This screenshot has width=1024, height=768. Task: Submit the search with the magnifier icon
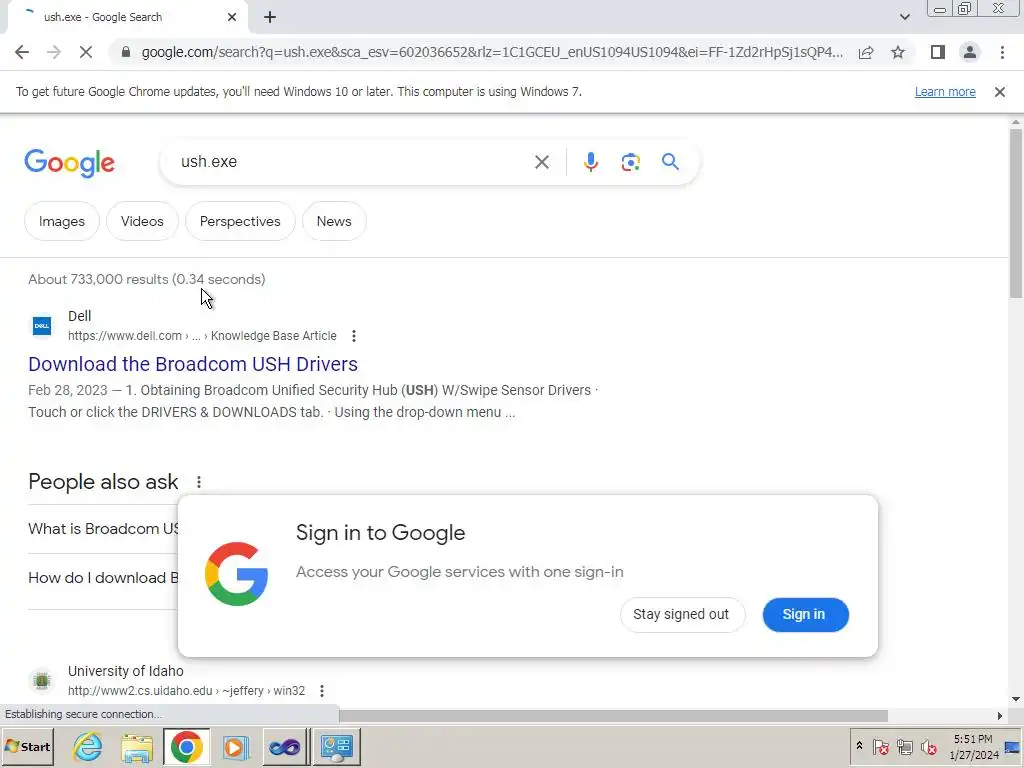click(670, 162)
